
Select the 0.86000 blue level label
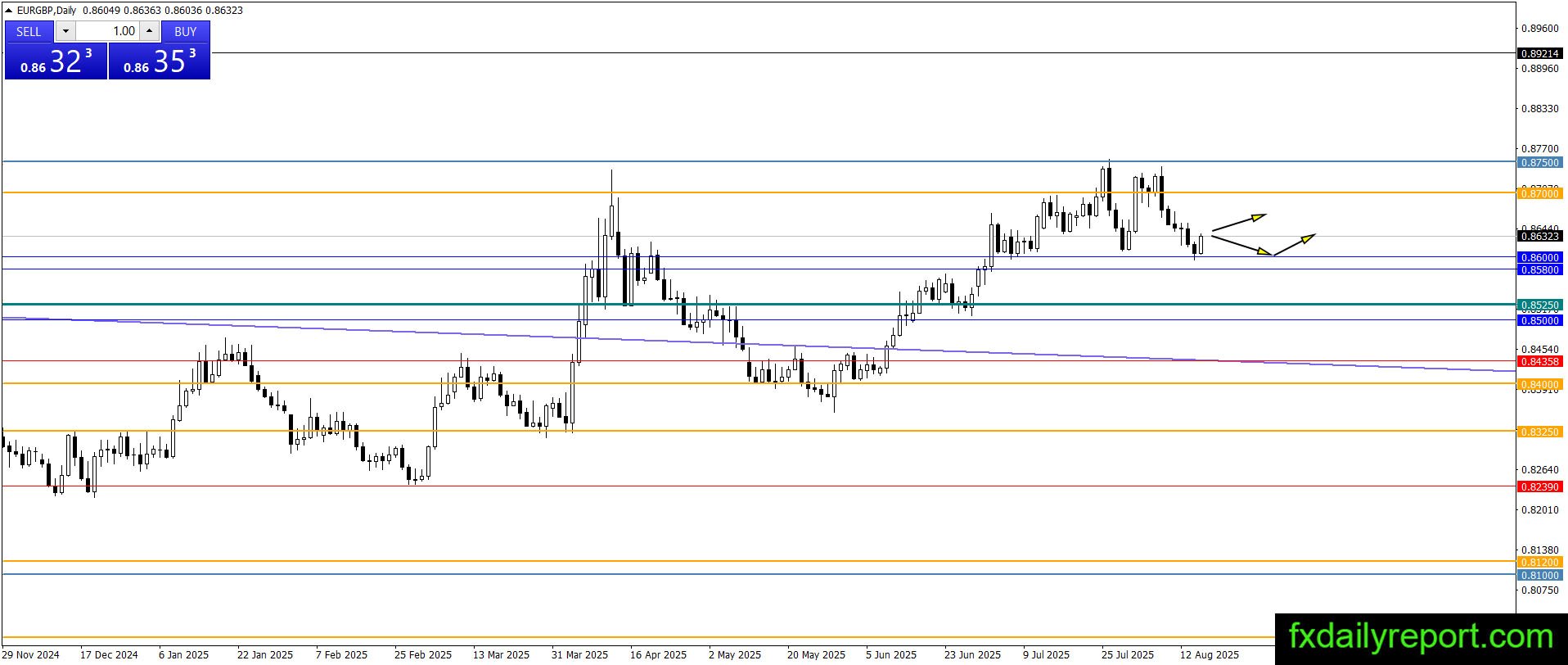[1539, 257]
